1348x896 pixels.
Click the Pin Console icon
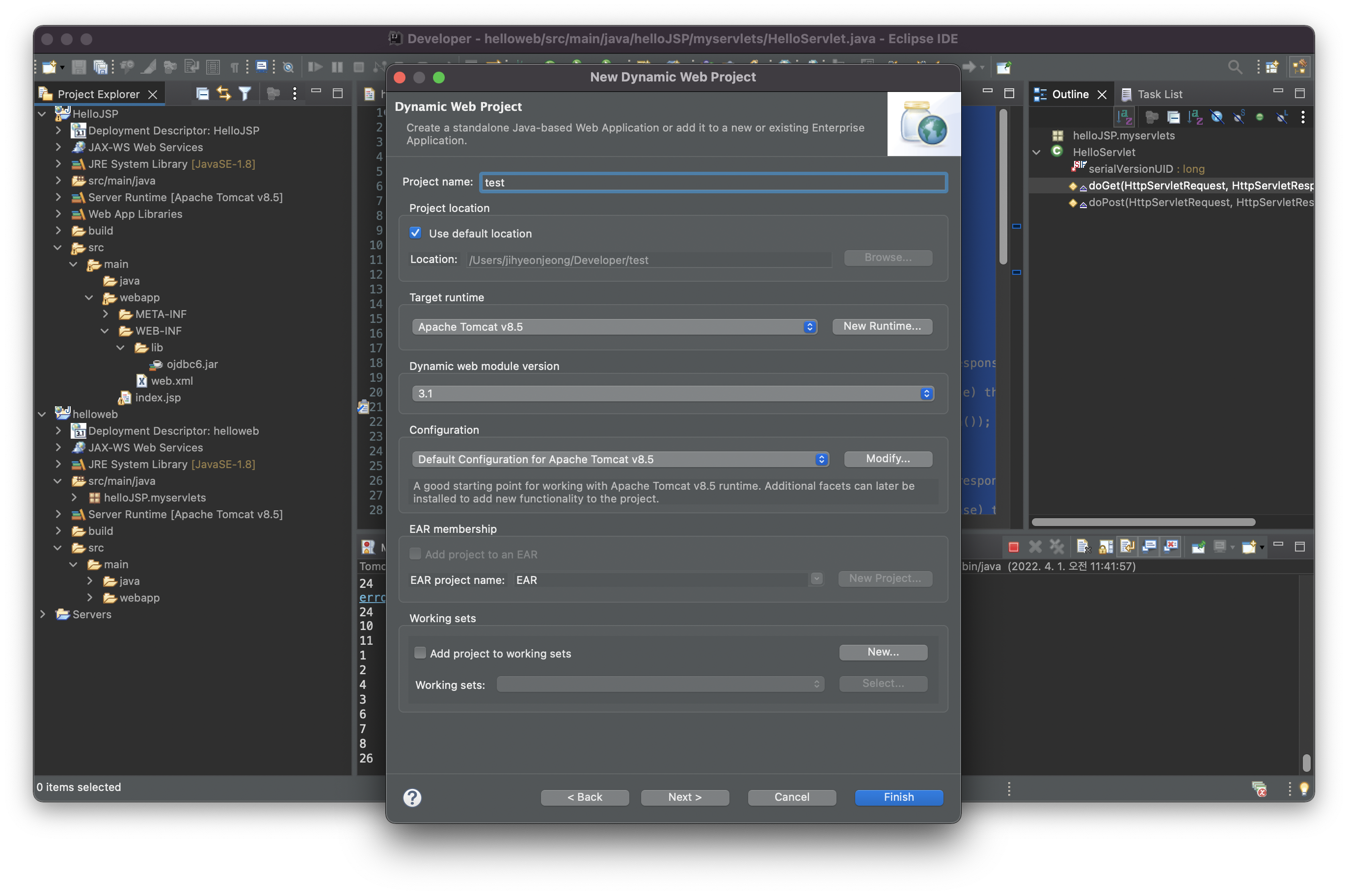pyautogui.click(x=1198, y=547)
